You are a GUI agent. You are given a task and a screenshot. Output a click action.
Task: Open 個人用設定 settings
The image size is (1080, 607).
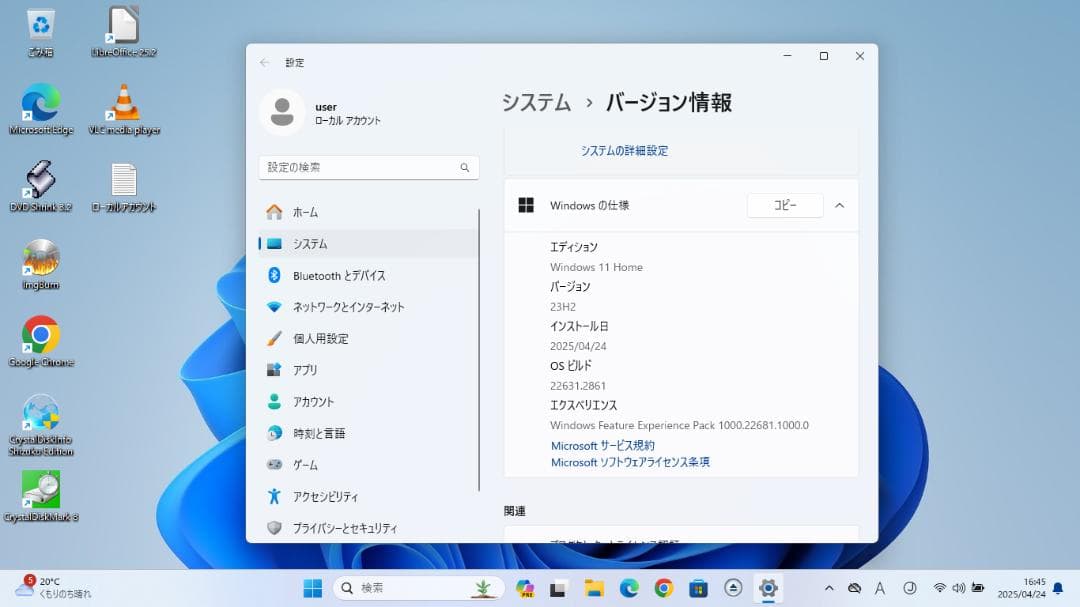(x=368, y=338)
